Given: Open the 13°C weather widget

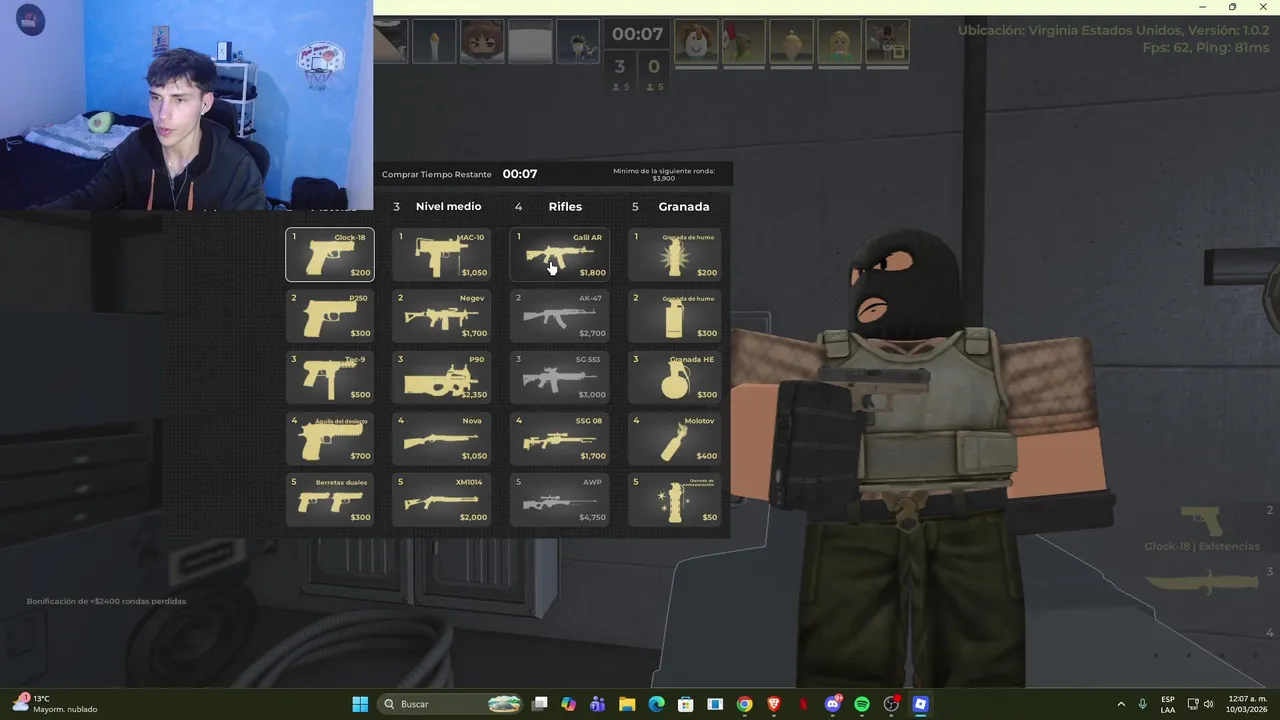Looking at the screenshot, I should tap(55, 704).
